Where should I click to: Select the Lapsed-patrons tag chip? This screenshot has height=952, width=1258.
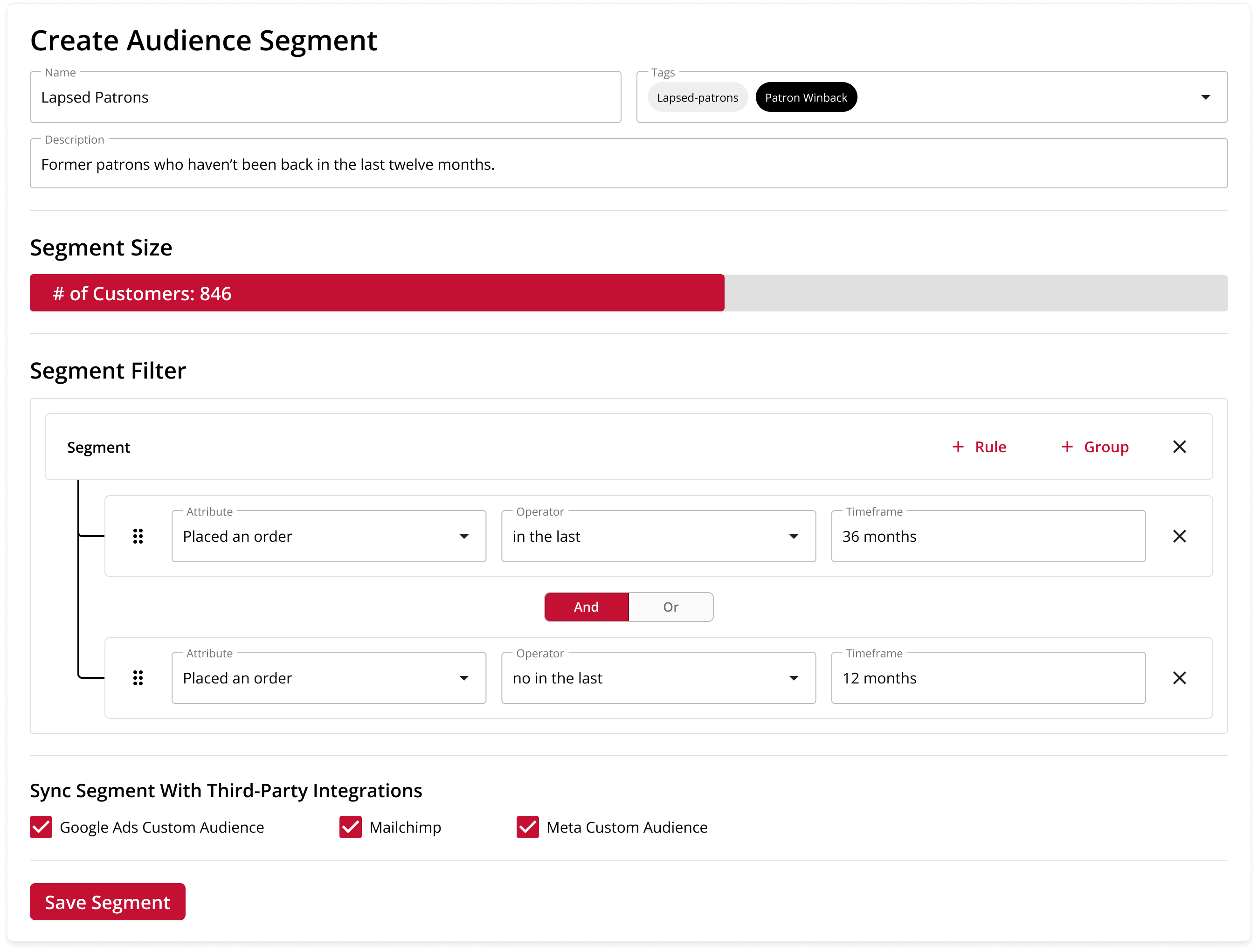point(697,97)
